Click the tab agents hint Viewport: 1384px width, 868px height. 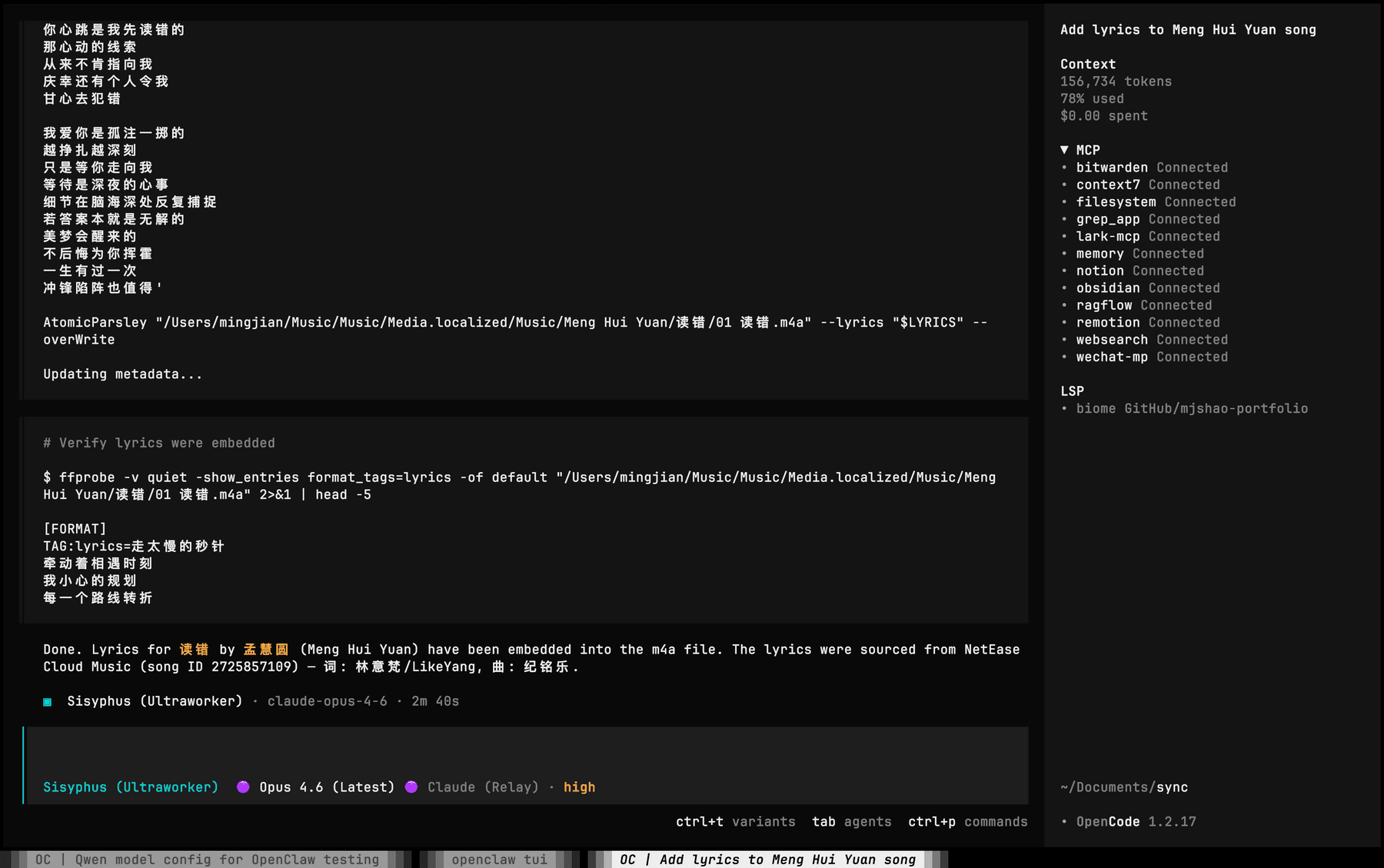[x=851, y=821]
